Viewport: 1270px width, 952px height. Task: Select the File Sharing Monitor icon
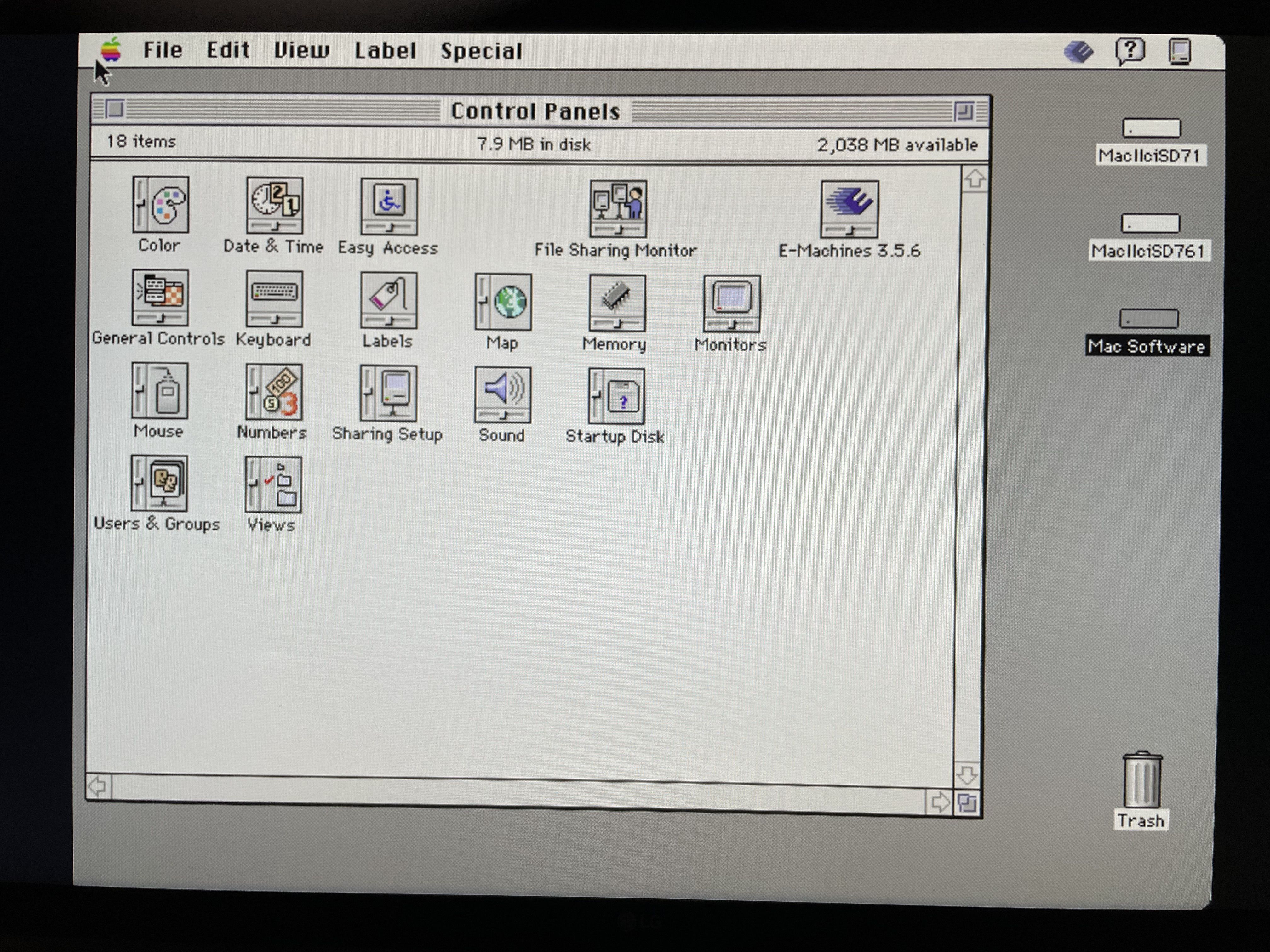tap(618, 209)
